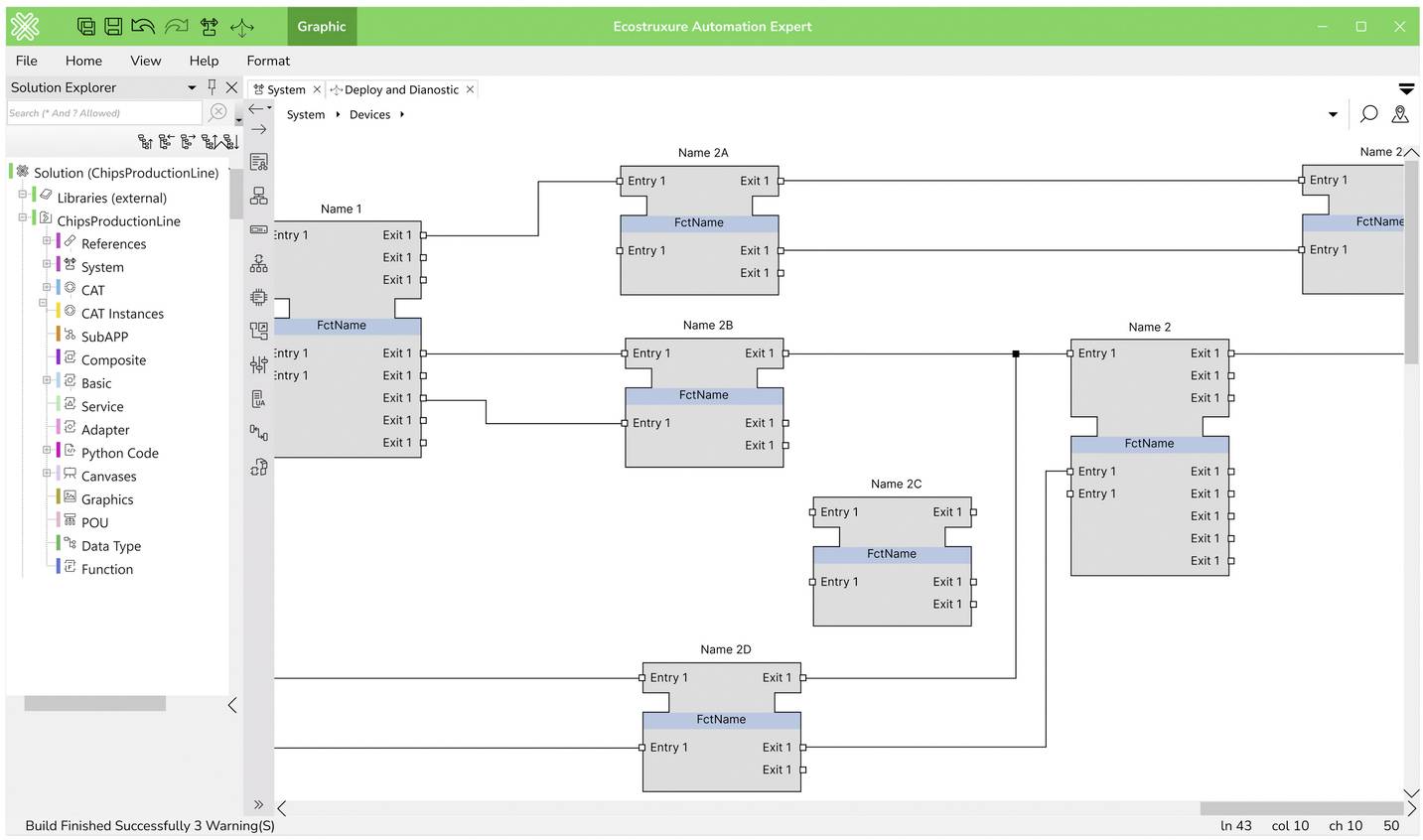Image resolution: width=1423 pixels, height=840 pixels.
Task: Collapse the ChipsProductionLine tree node
Action: click(x=22, y=217)
